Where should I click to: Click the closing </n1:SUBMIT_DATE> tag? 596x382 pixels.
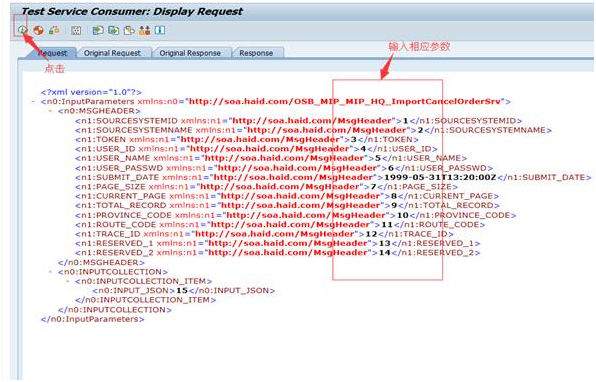(x=544, y=177)
